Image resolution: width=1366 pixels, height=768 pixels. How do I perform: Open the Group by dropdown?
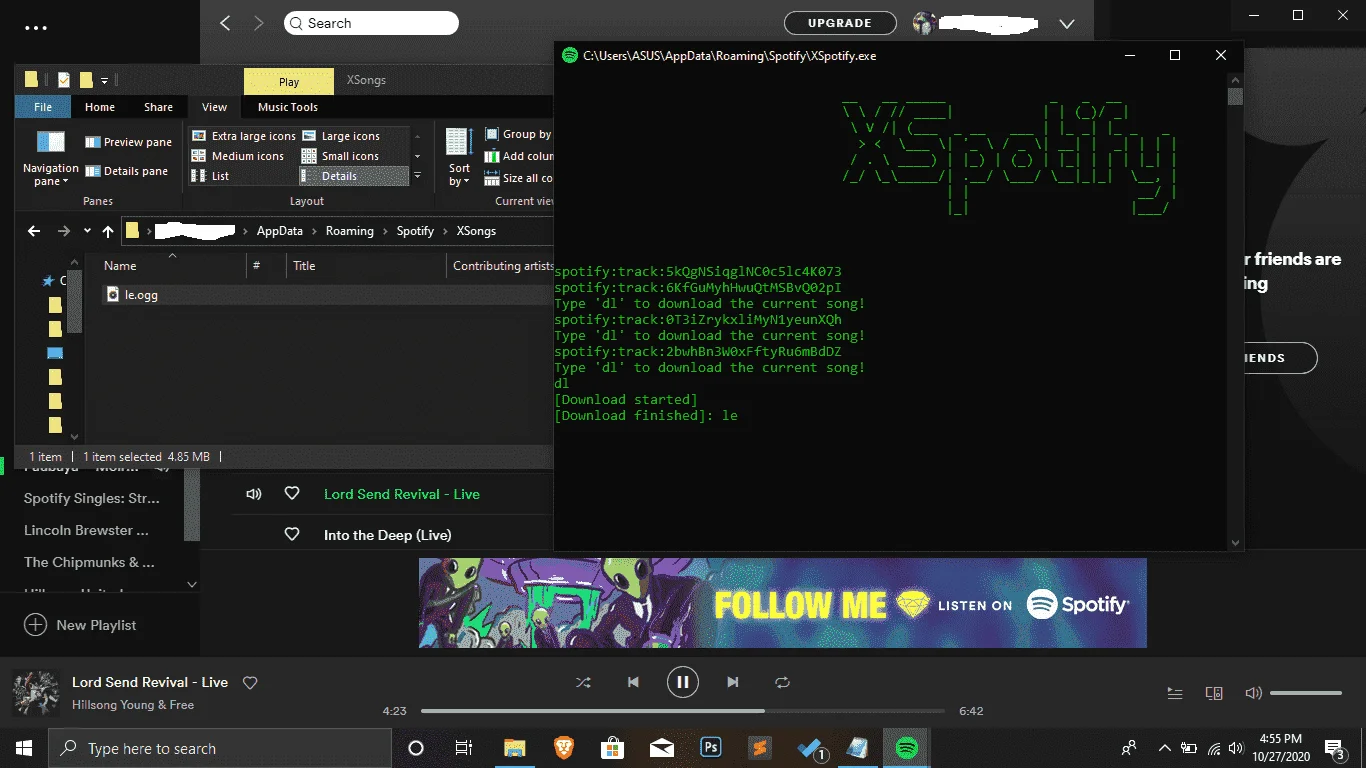tap(518, 134)
